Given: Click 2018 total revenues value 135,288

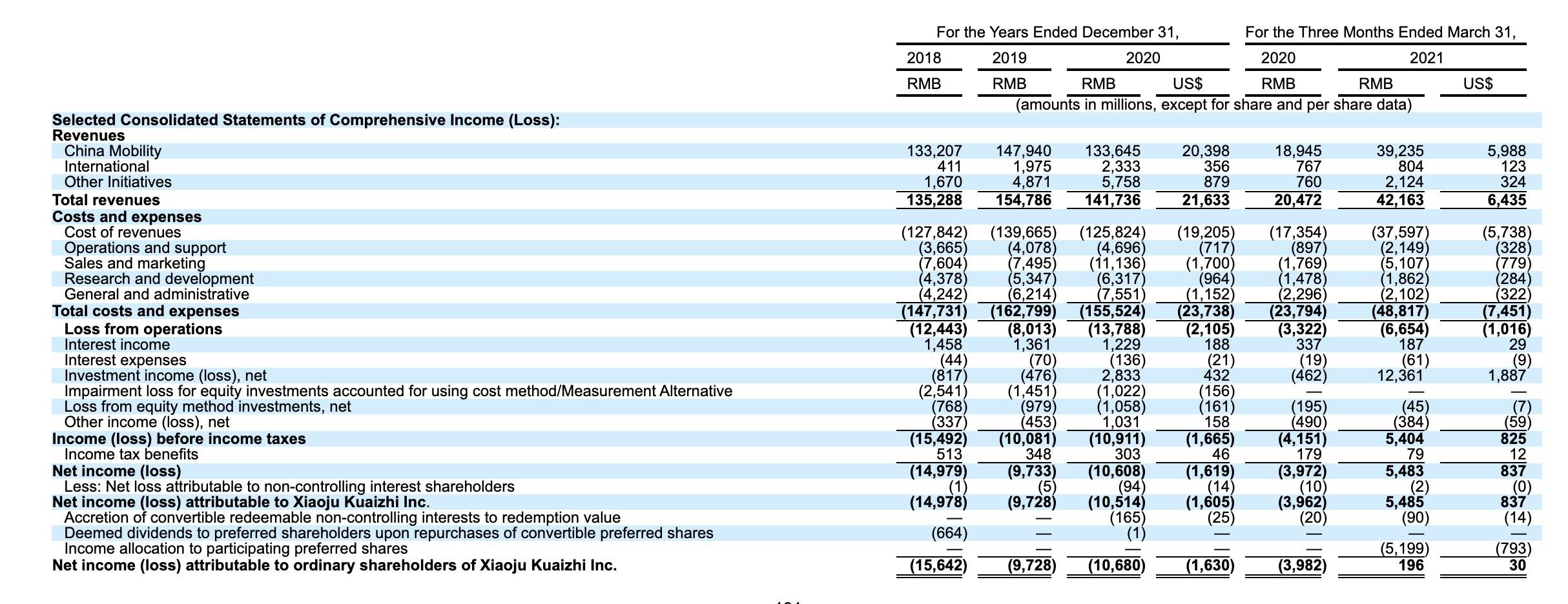Looking at the screenshot, I should click(934, 200).
